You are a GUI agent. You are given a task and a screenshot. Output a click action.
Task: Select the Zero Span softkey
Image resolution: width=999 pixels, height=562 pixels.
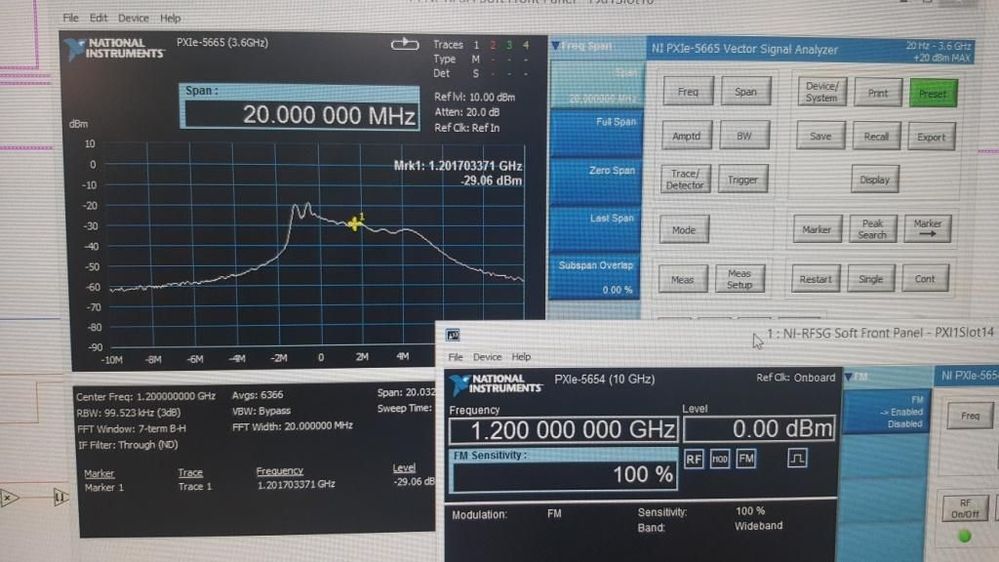click(x=596, y=181)
